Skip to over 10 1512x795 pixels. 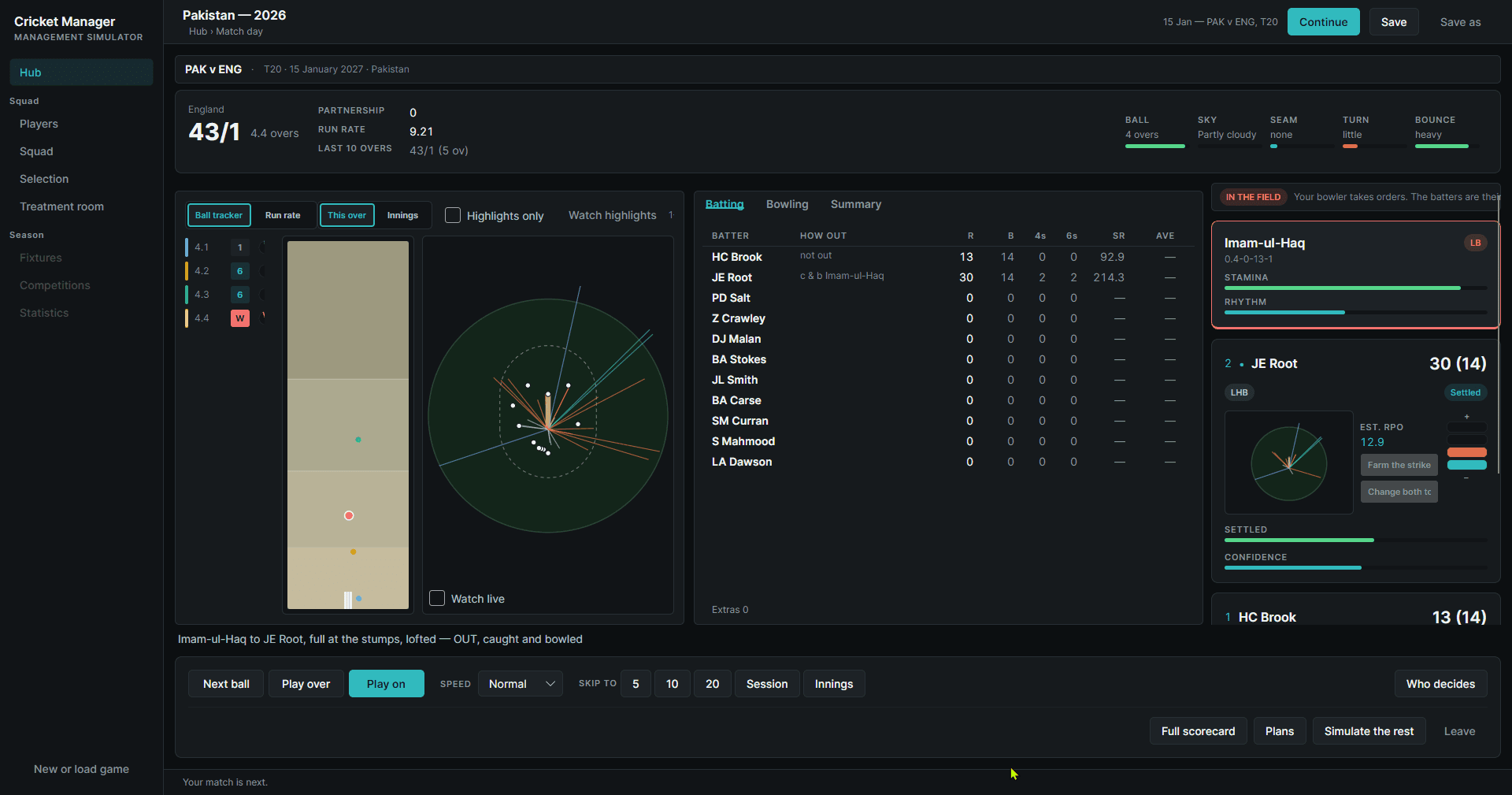point(672,684)
